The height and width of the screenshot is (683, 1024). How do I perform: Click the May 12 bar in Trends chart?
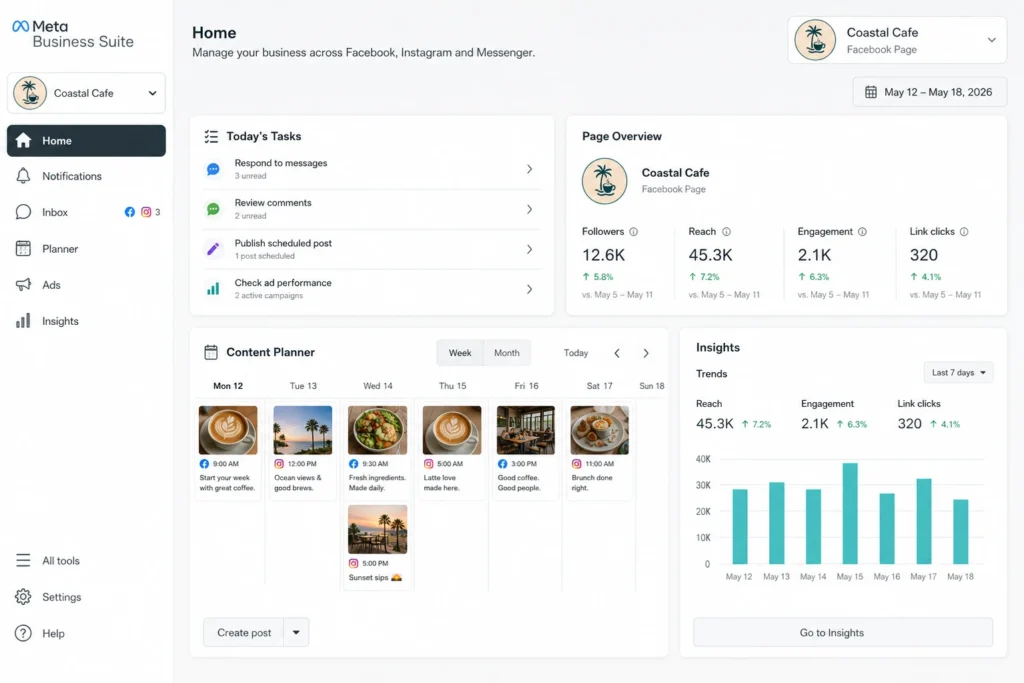click(739, 526)
